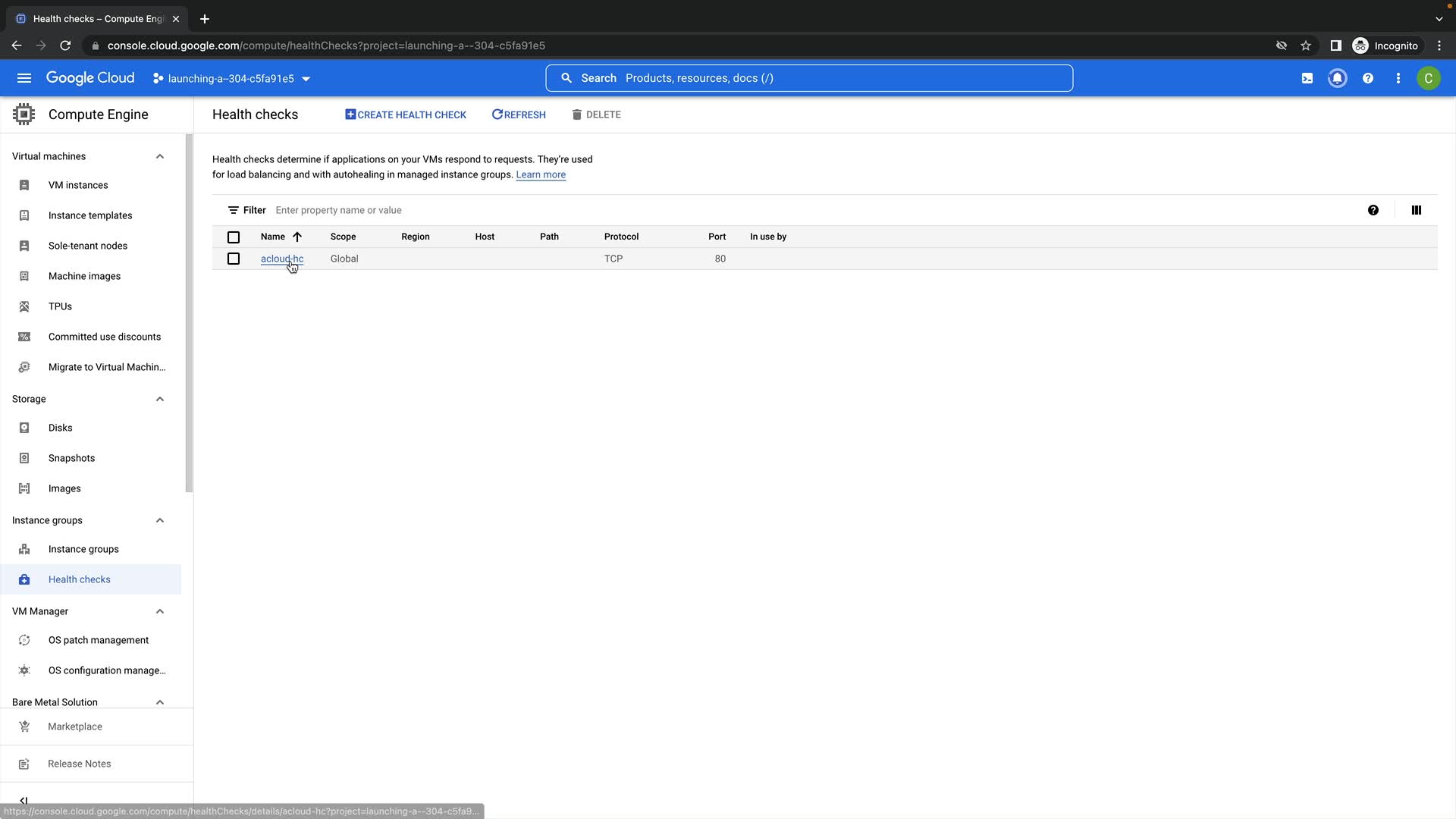The height and width of the screenshot is (819, 1456).
Task: Open the main navigation hamburger menu
Action: pos(24,78)
